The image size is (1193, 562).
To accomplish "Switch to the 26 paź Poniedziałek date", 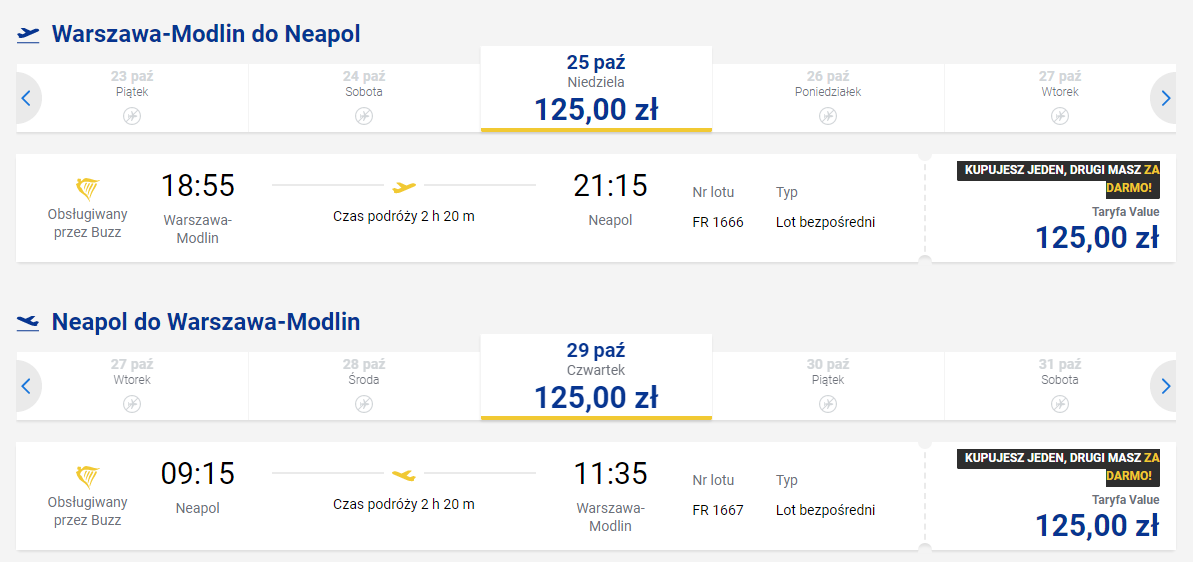I will coord(828,90).
